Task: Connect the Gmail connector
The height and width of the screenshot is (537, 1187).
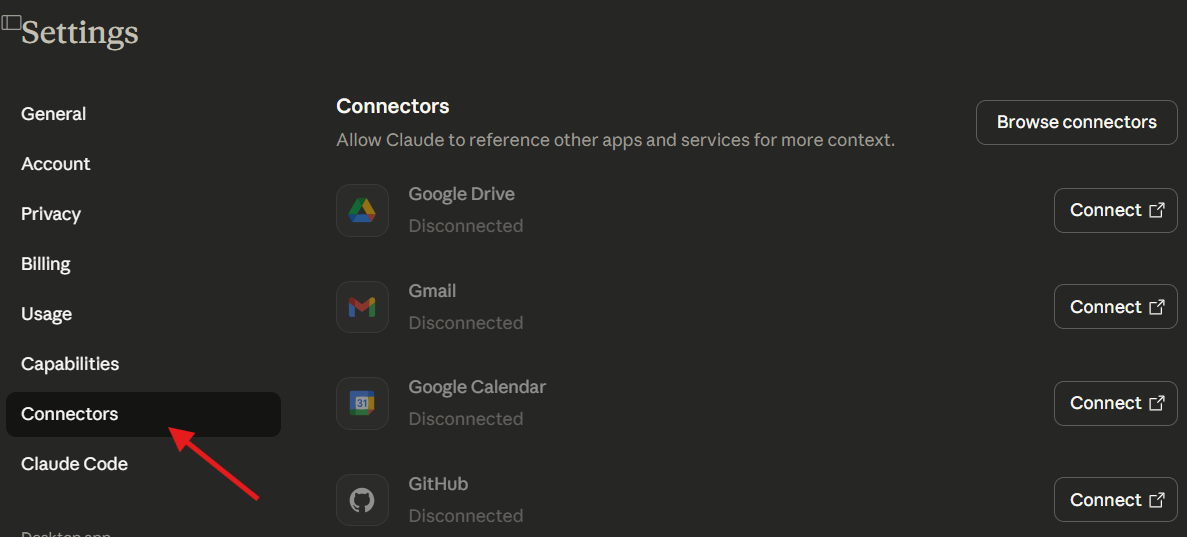Action: [x=1115, y=307]
